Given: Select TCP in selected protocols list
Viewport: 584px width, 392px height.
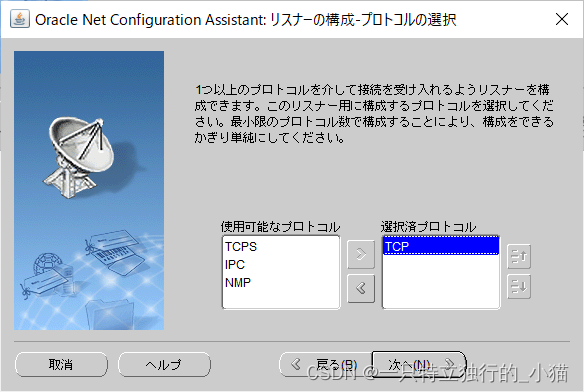Looking at the screenshot, I should click(x=441, y=246).
